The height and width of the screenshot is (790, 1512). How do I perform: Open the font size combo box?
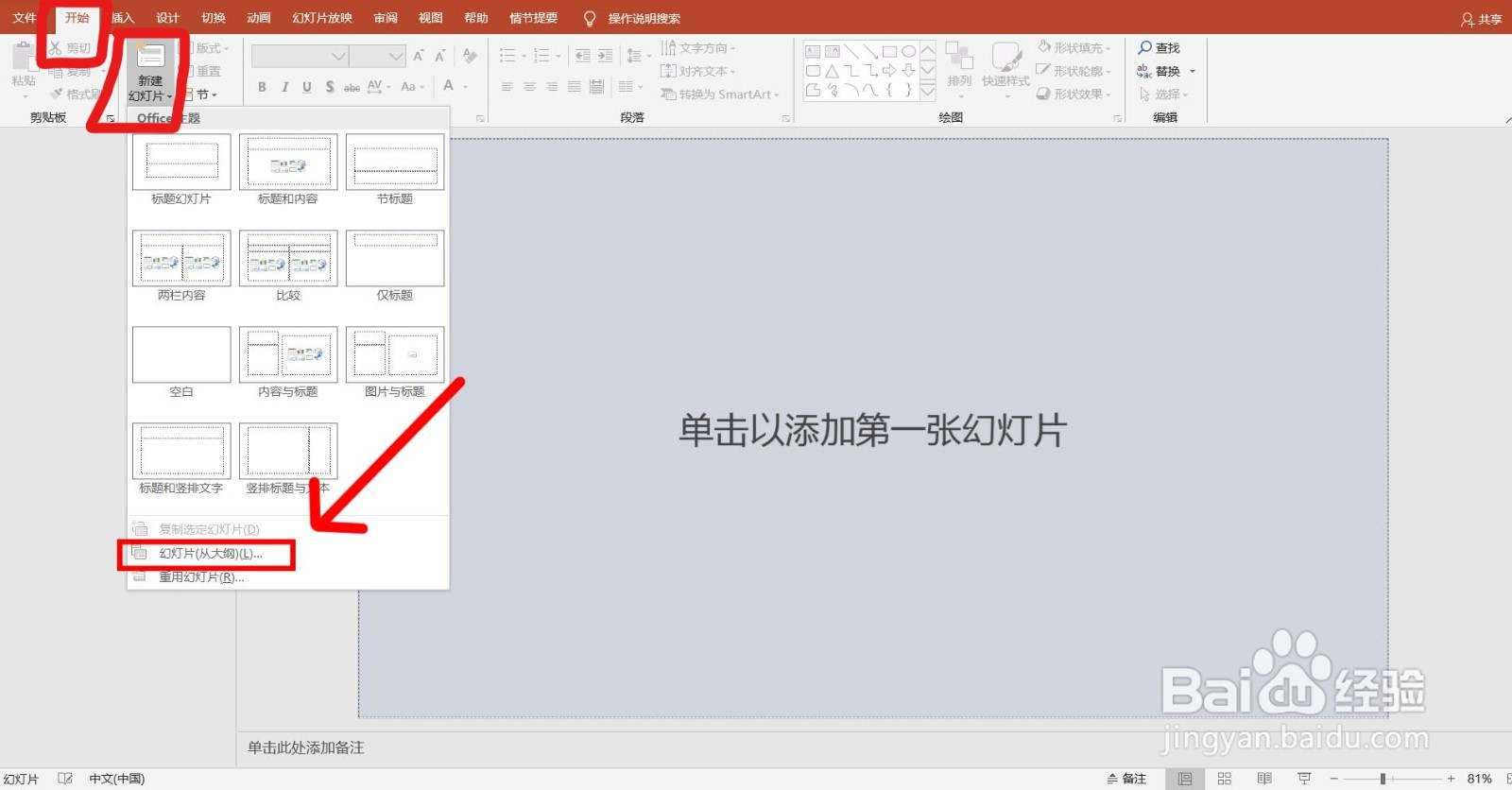(378, 57)
